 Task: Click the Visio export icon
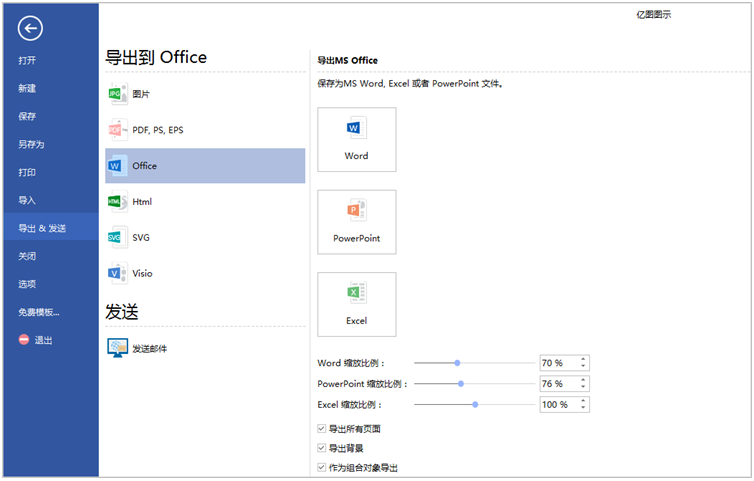click(118, 273)
